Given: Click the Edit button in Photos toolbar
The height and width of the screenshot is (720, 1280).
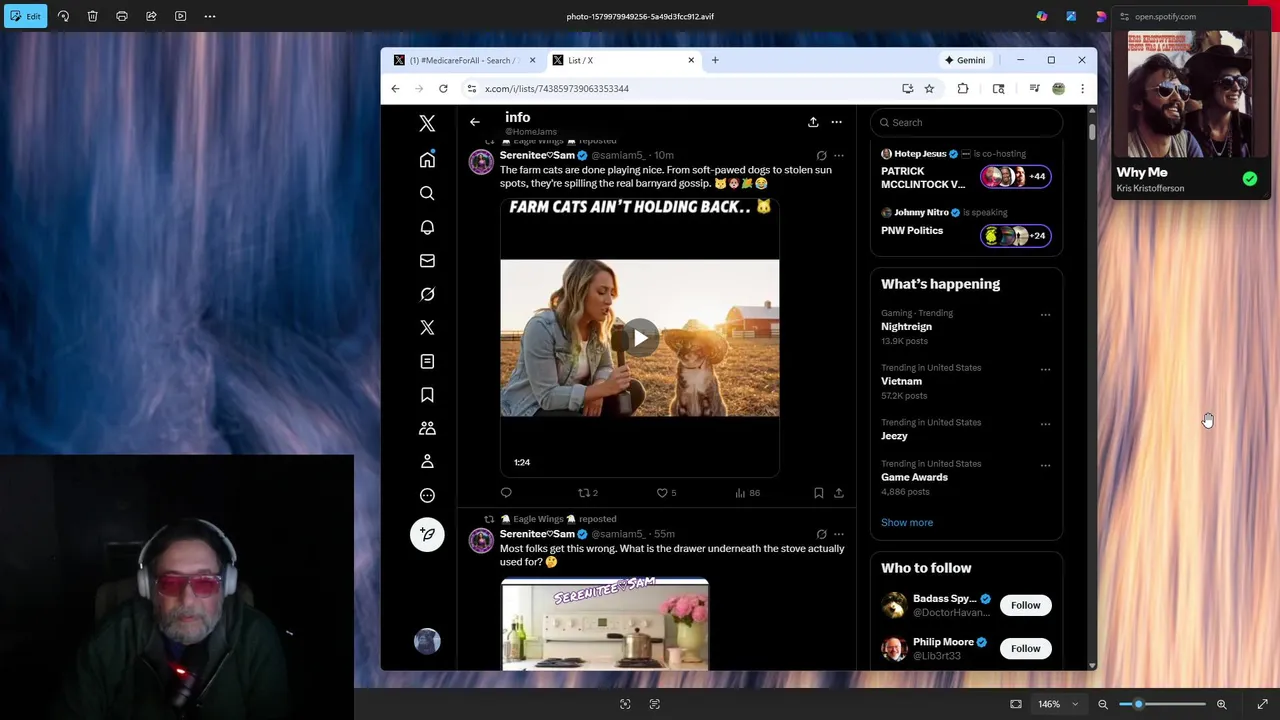Looking at the screenshot, I should pos(25,16).
